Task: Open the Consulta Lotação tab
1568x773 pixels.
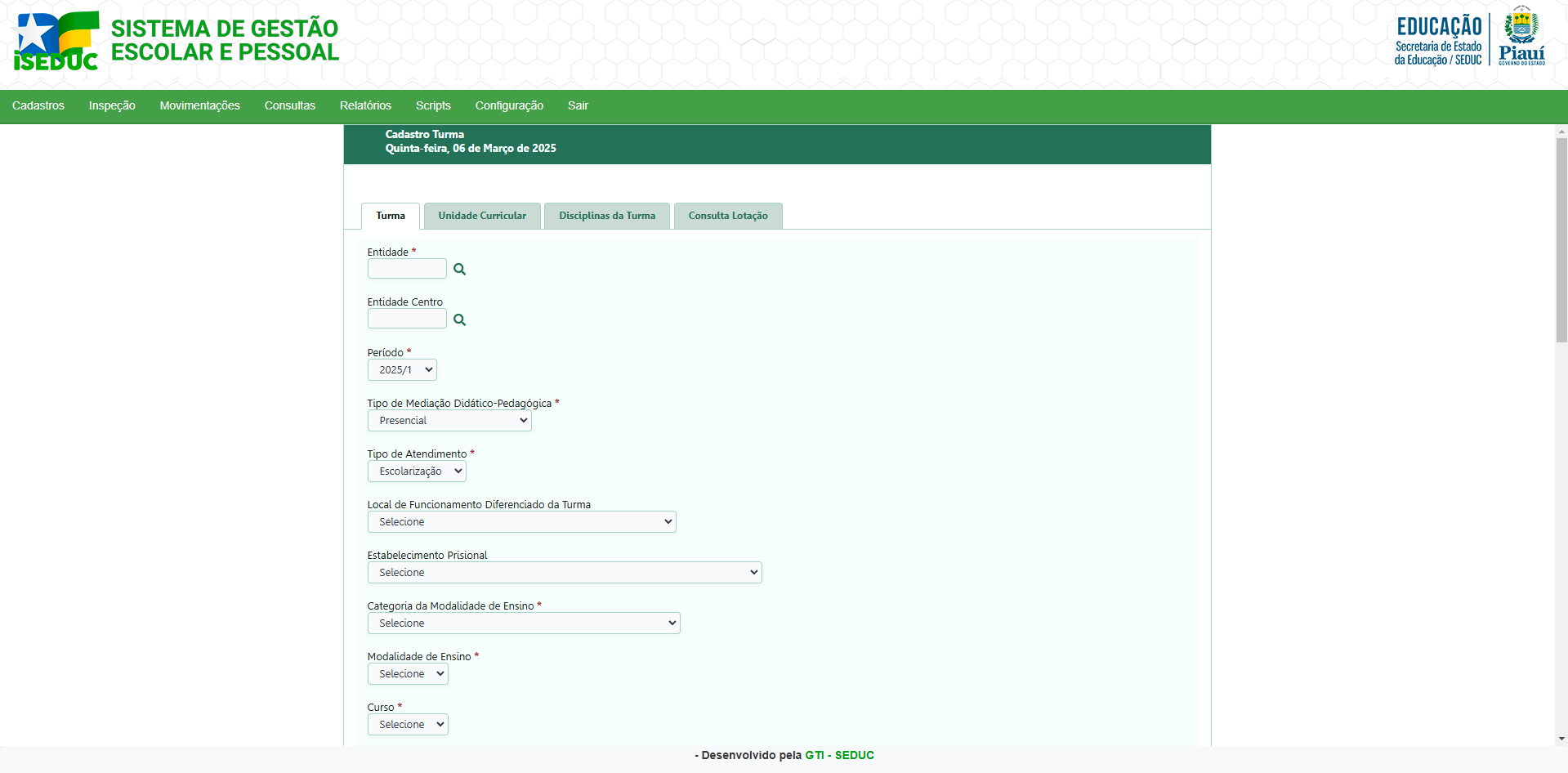Action: click(728, 216)
